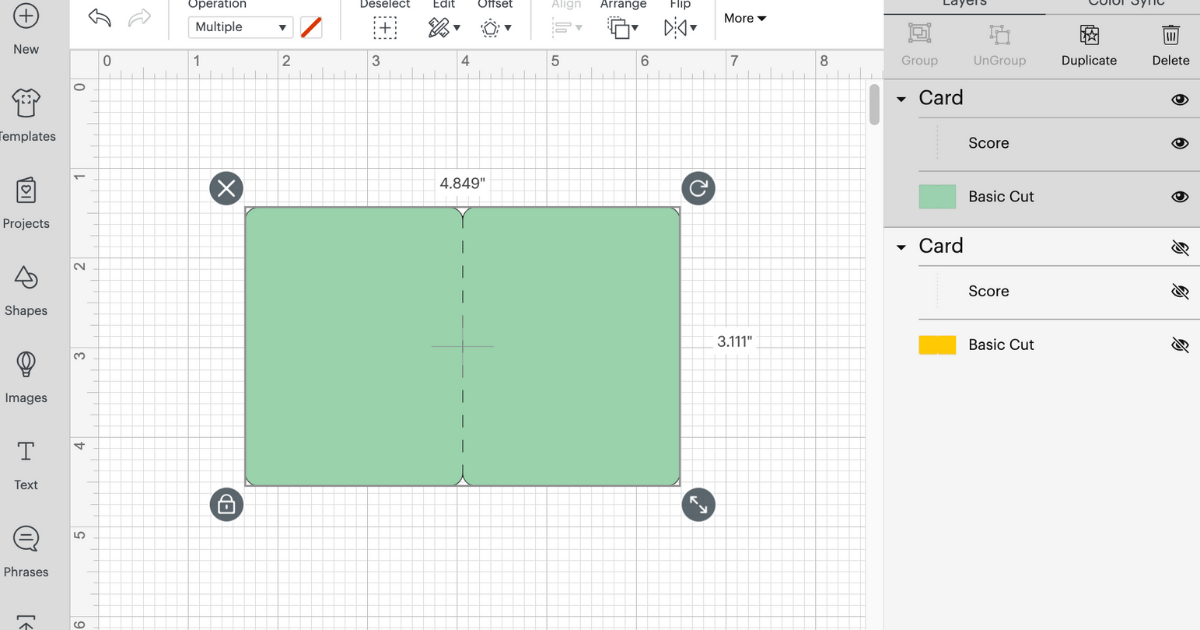Select the hidden Score layer row

click(x=1042, y=291)
